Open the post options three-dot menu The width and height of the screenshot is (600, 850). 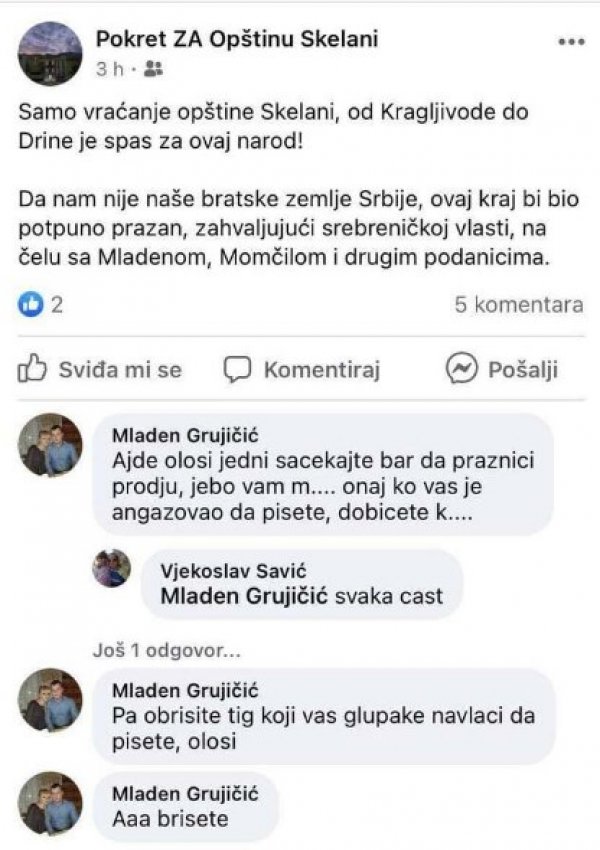570,43
